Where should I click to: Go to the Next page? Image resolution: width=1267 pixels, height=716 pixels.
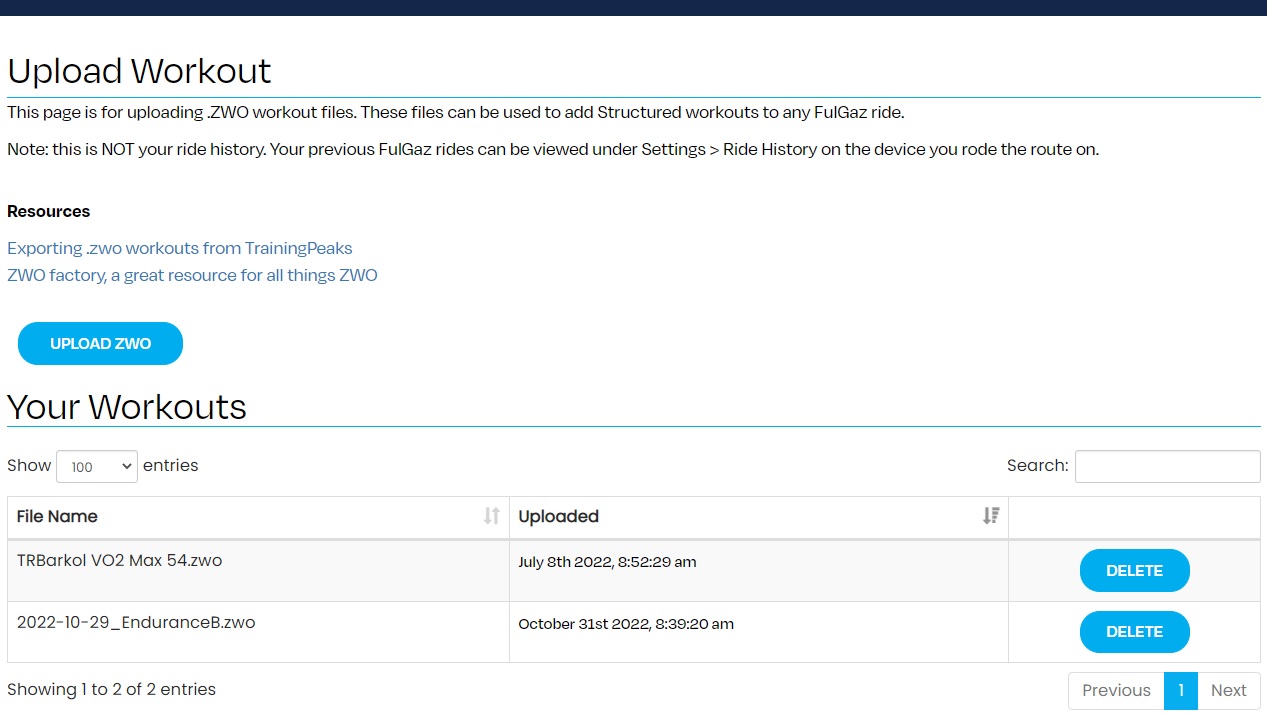1228,690
